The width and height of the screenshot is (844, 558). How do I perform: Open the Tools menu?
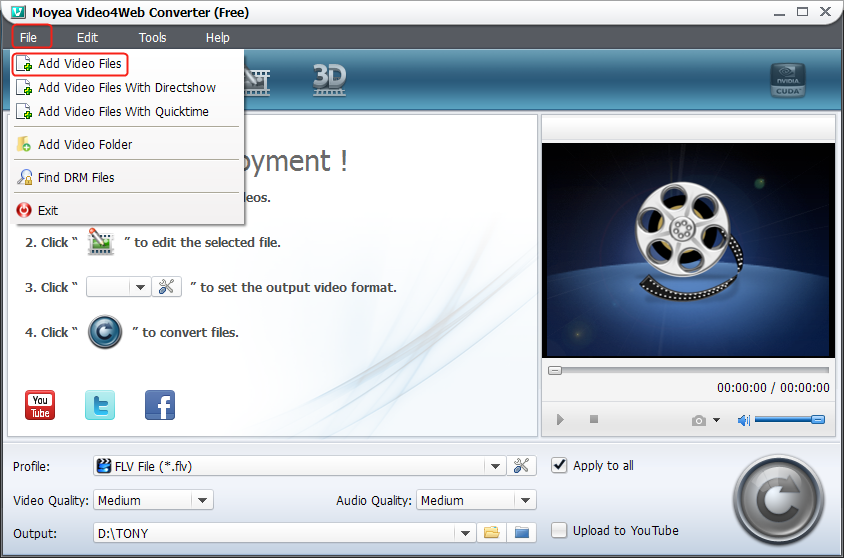[x=152, y=38]
